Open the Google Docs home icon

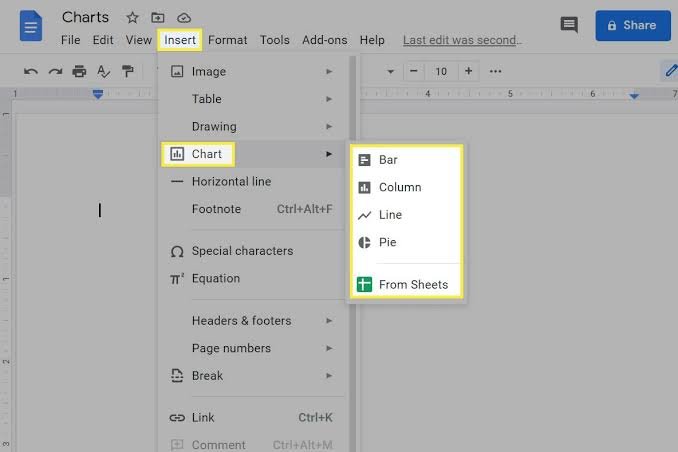coord(31,26)
